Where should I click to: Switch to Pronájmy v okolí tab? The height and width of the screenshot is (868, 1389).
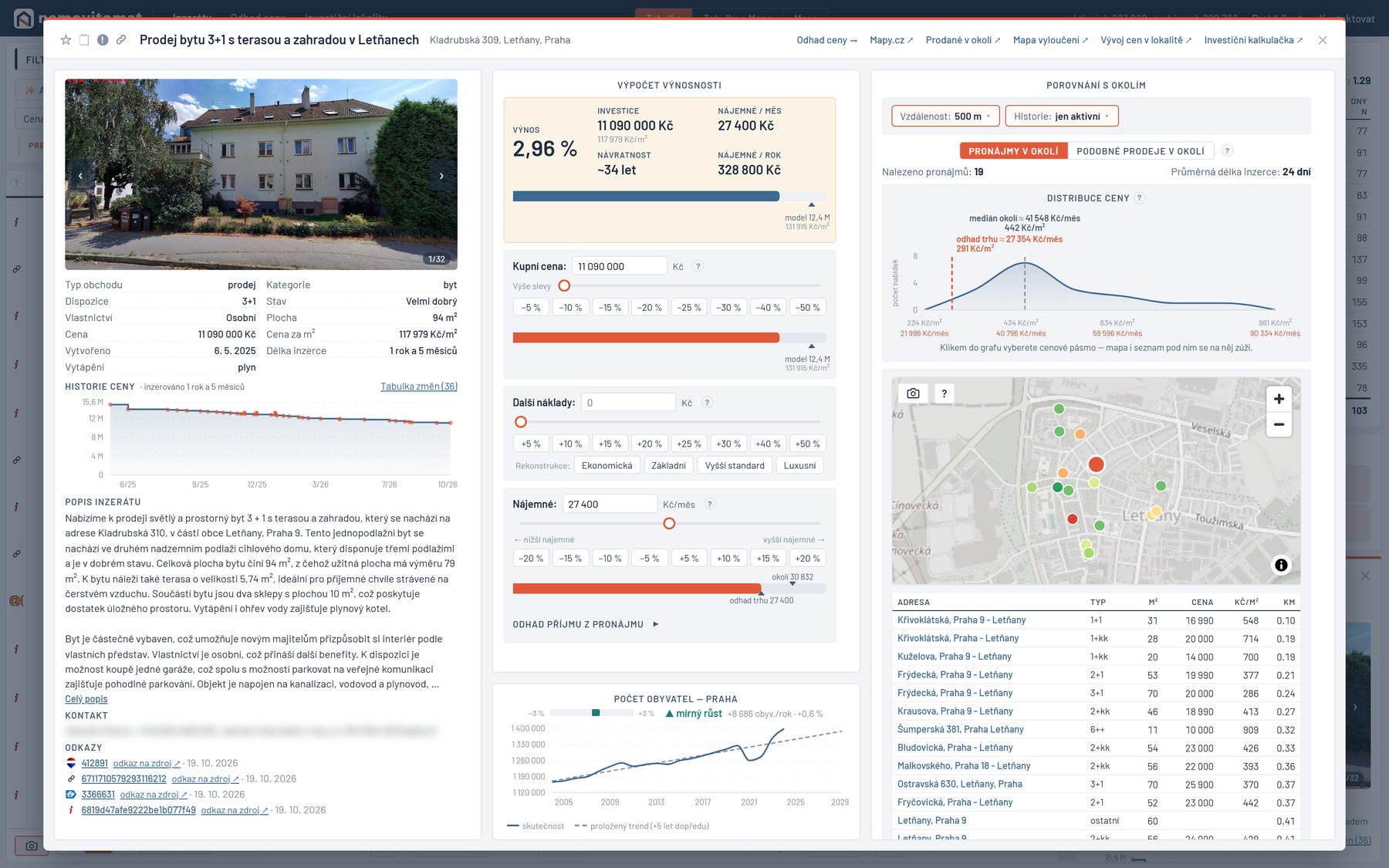click(x=1013, y=151)
